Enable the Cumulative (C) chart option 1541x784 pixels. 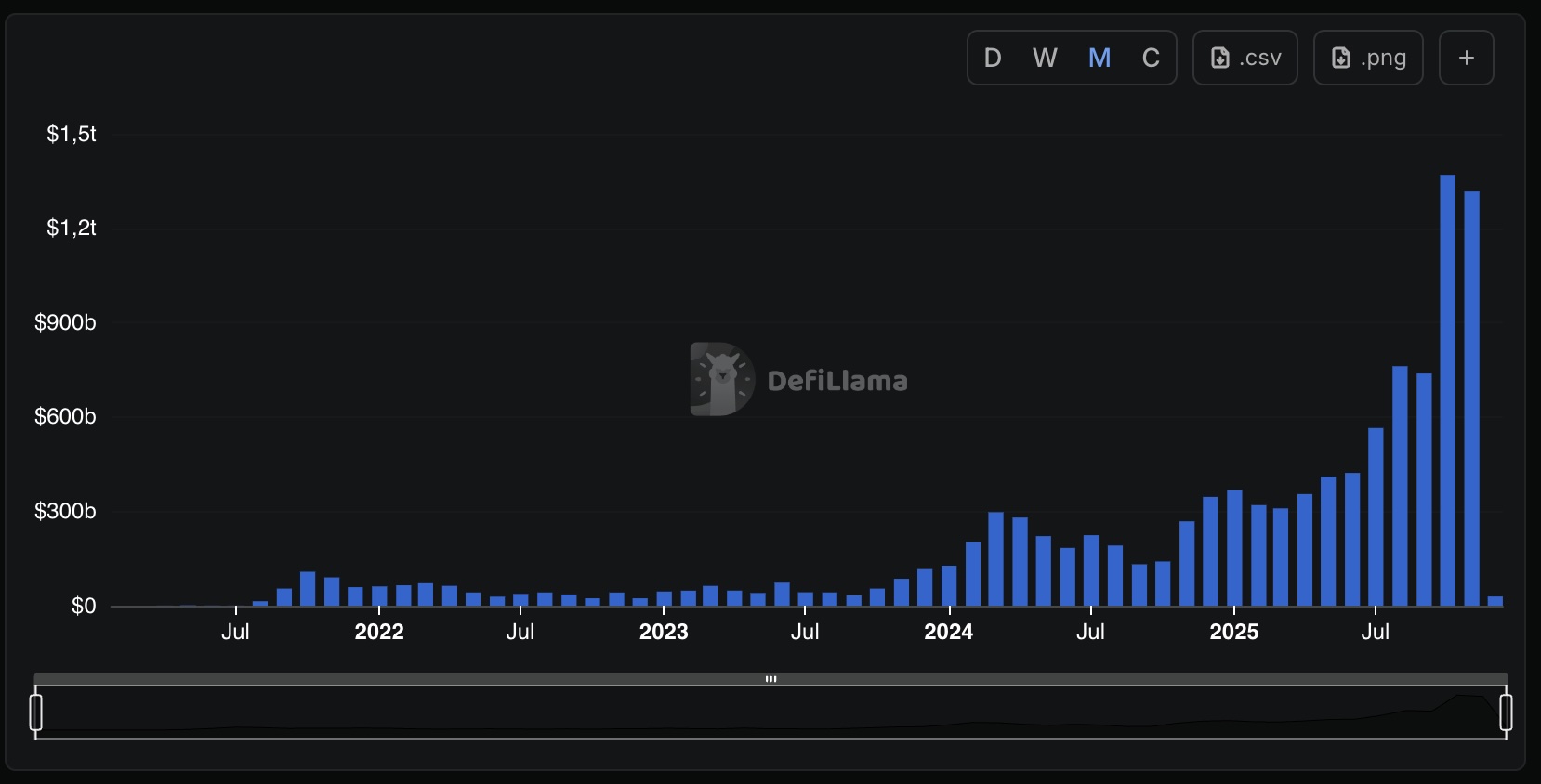coord(1151,58)
